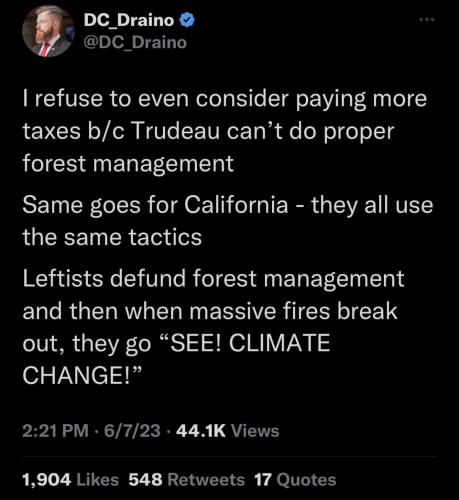Open the three-dot more options menu
The width and height of the screenshot is (459, 500).
point(427,20)
